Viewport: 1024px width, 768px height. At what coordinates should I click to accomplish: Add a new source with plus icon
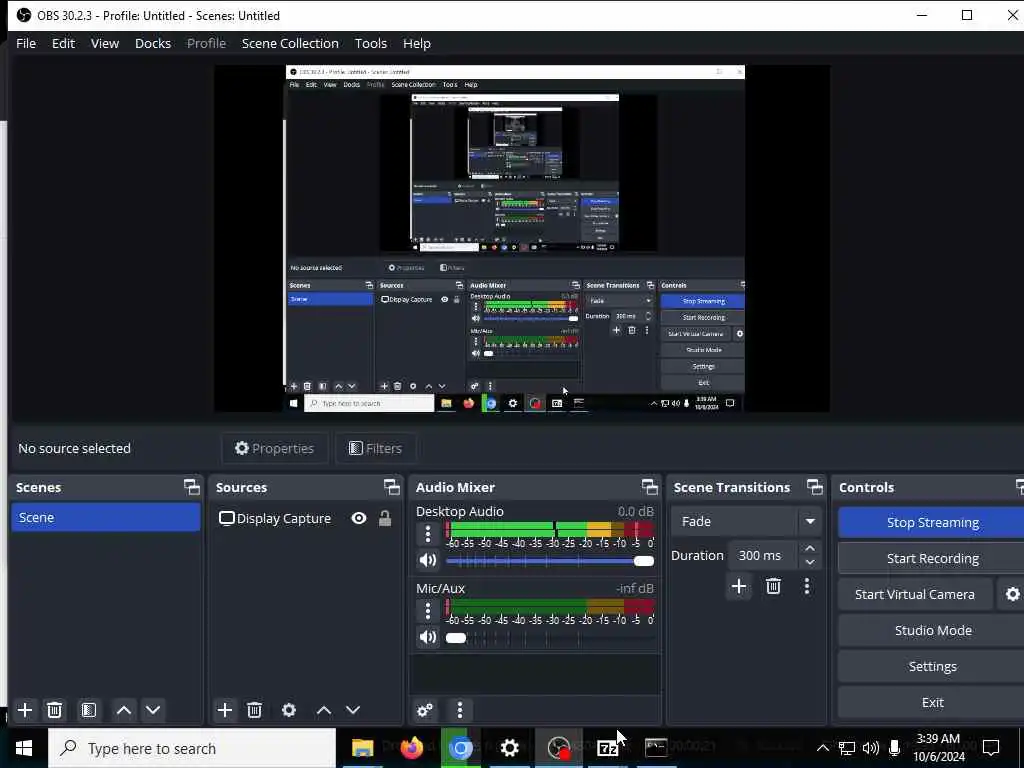pyautogui.click(x=225, y=710)
